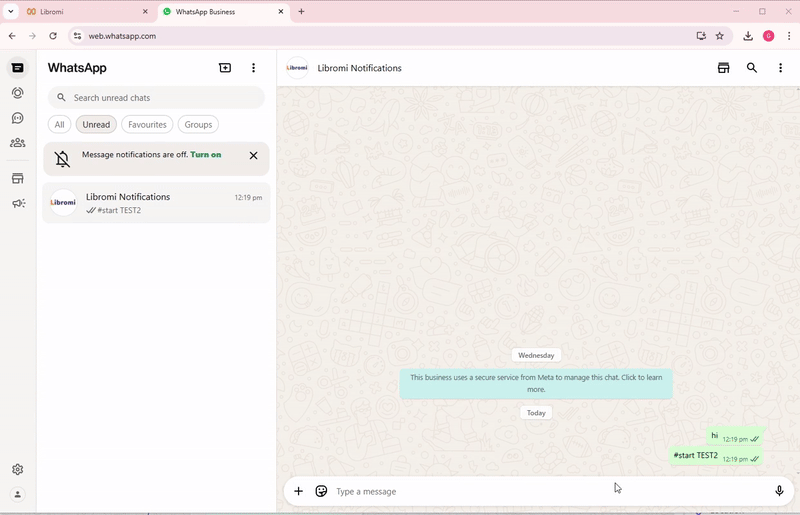The width and height of the screenshot is (800, 515).
Task: Select the All chats filter
Action: pyautogui.click(x=60, y=125)
